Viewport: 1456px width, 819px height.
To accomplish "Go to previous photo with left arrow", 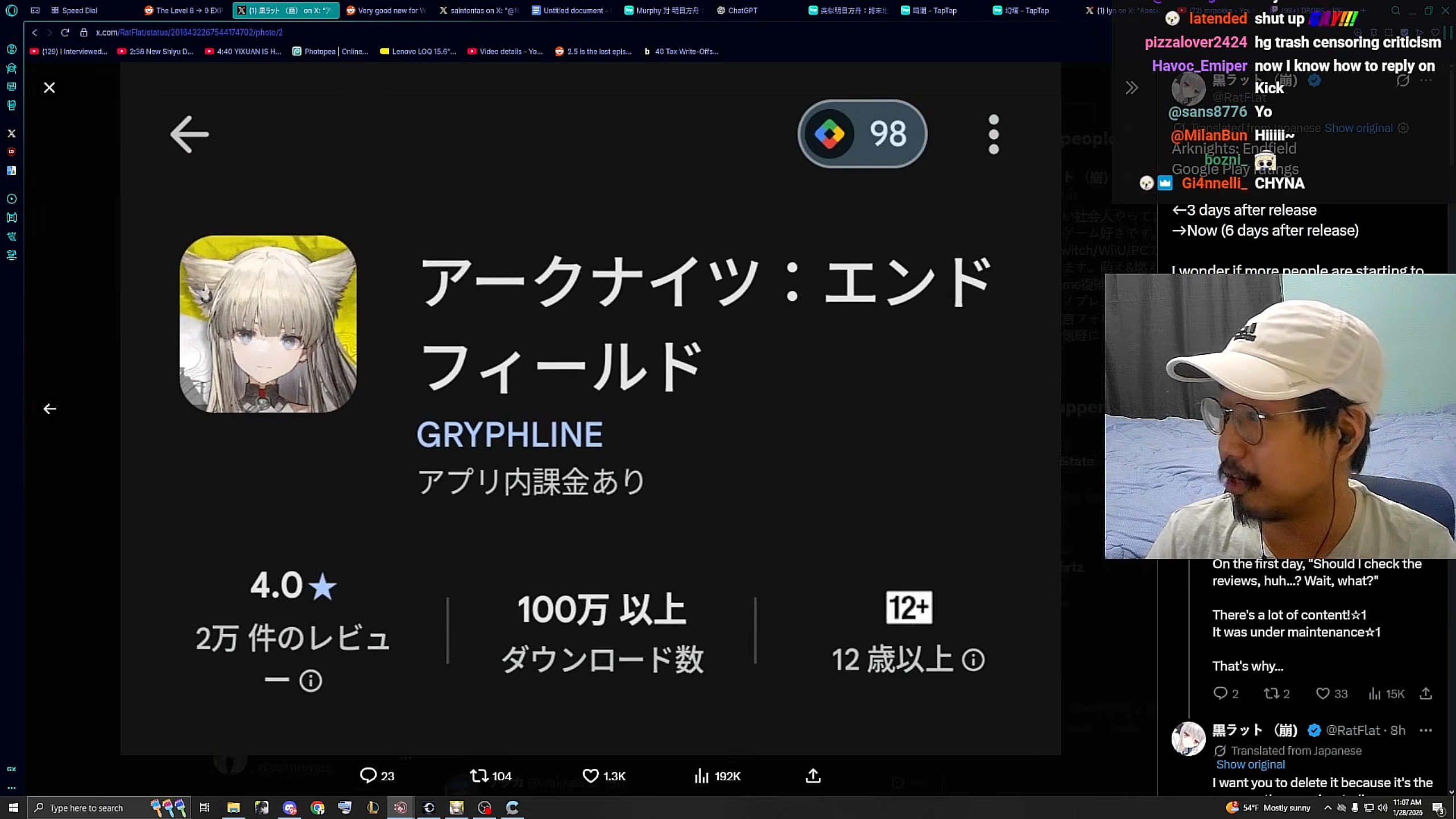I will pos(49,409).
